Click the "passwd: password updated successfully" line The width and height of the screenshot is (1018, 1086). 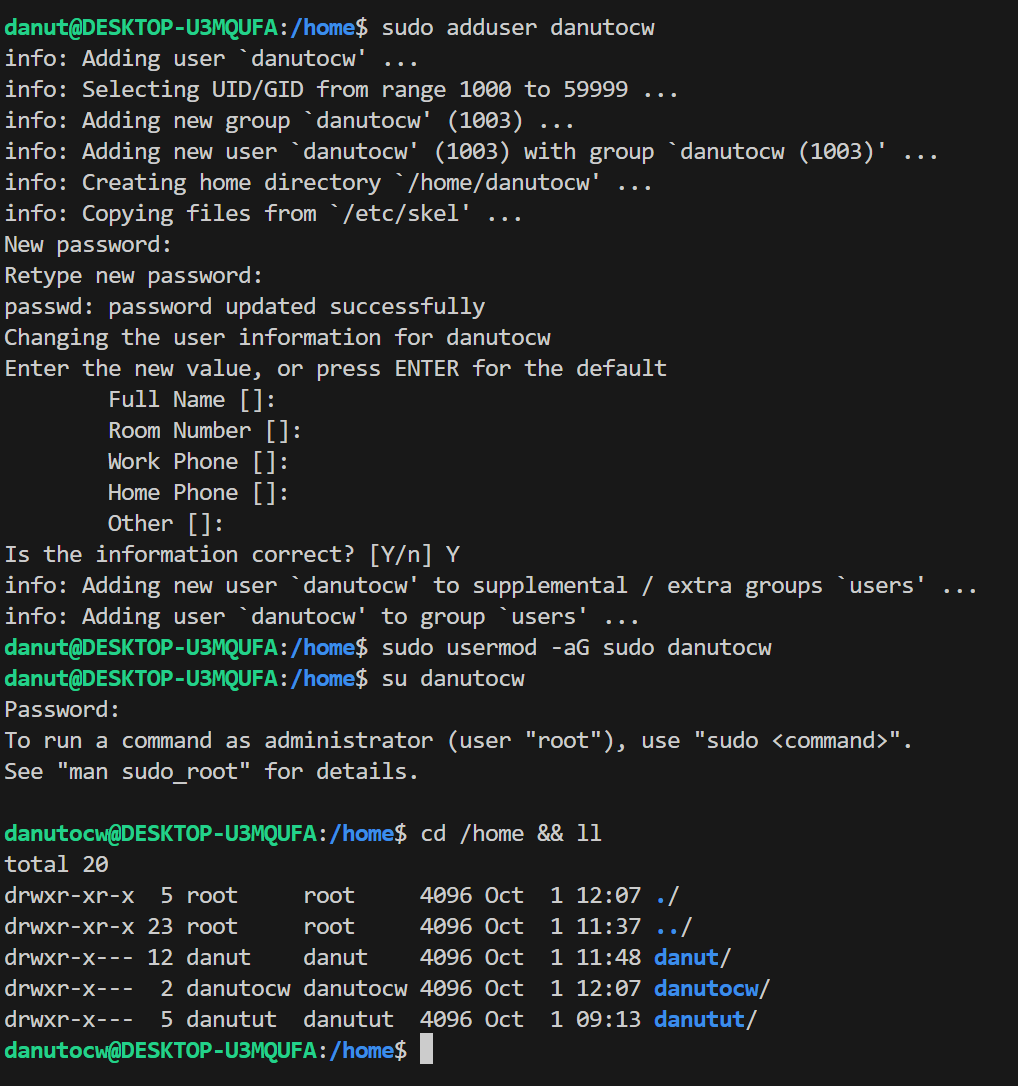[244, 306]
